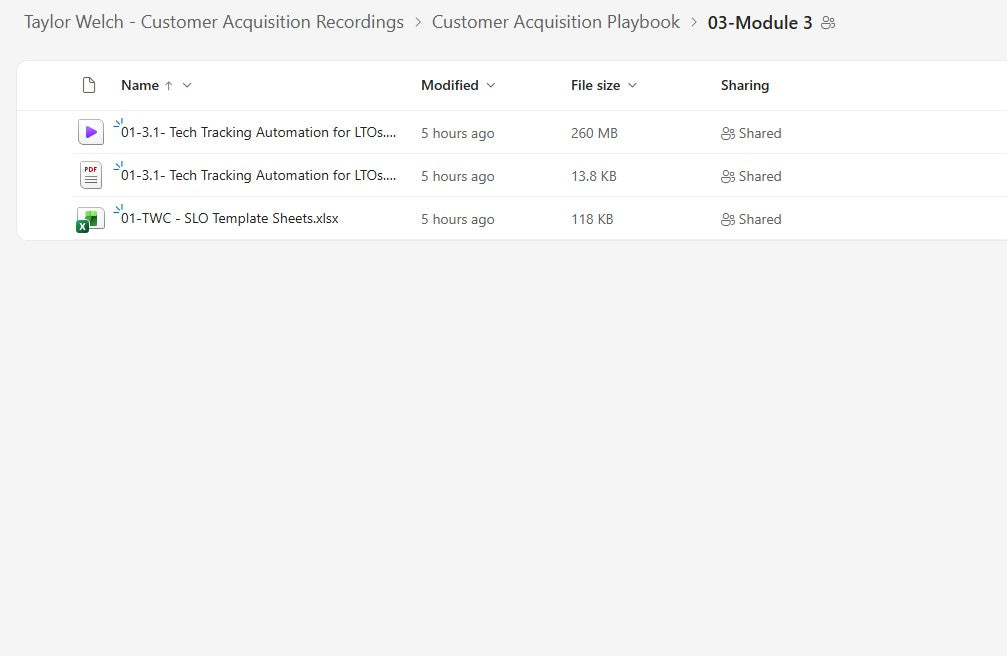Screen dimensions: 1007x656
Task: Click the PDF icon for Tech Tracking Automation
Action: (90, 174)
